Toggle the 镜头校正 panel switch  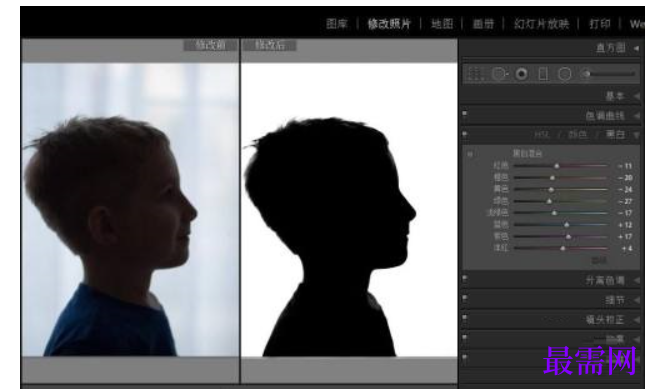pos(465,318)
